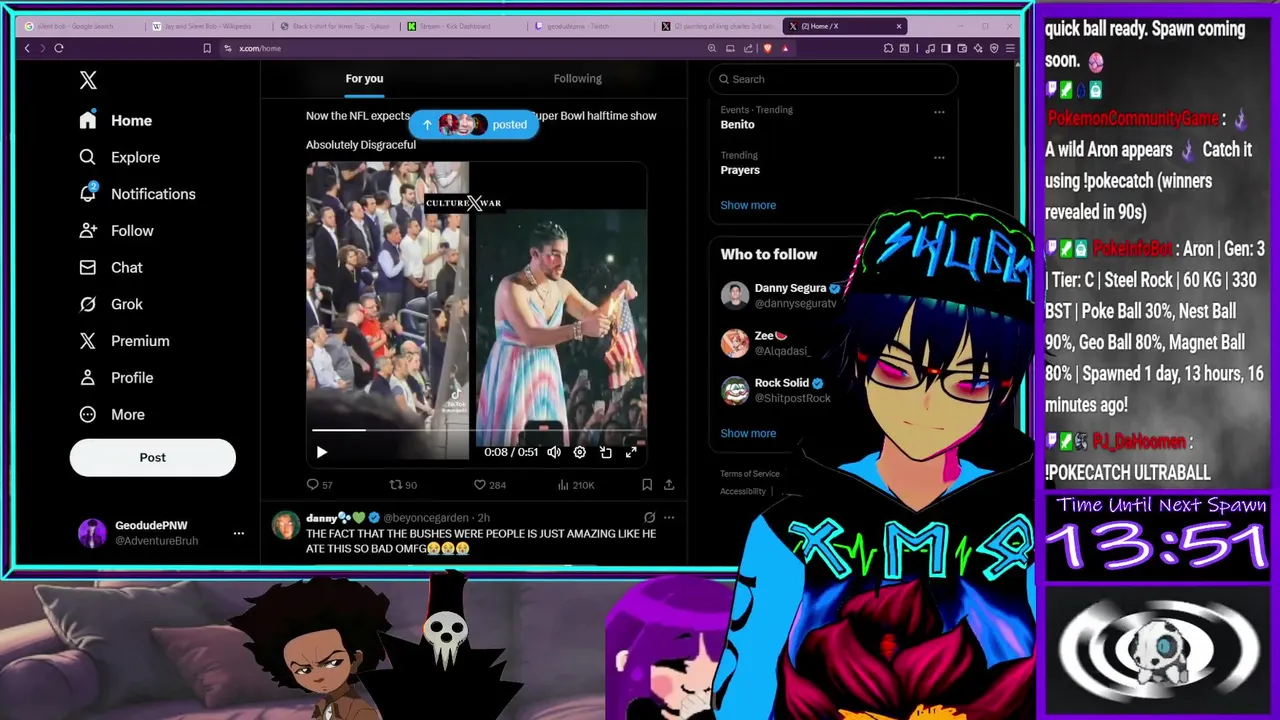Click Grok icon on danny's post

point(649,517)
